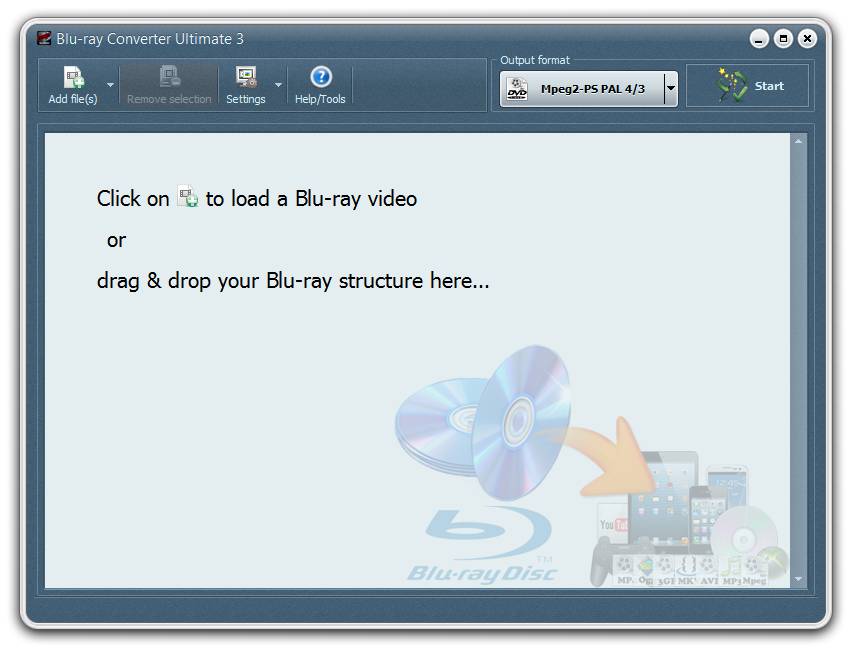Maximize the Blu-ray Converter window
The image size is (860, 656).
coord(783,39)
